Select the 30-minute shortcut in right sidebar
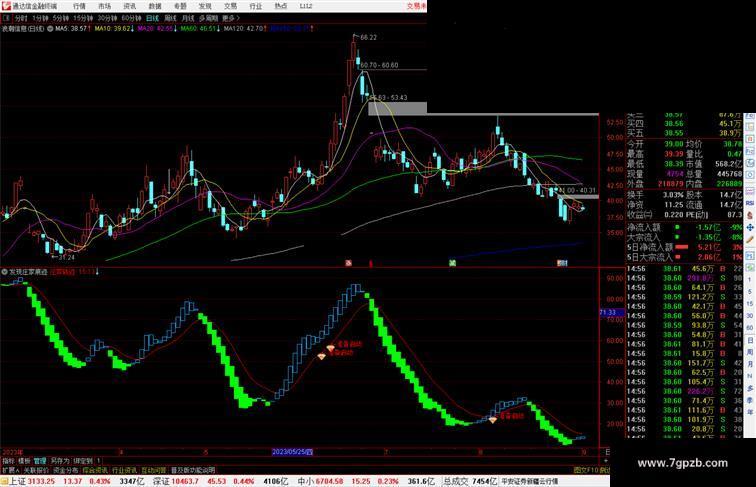This screenshot has height=487, width=756. tap(750, 316)
